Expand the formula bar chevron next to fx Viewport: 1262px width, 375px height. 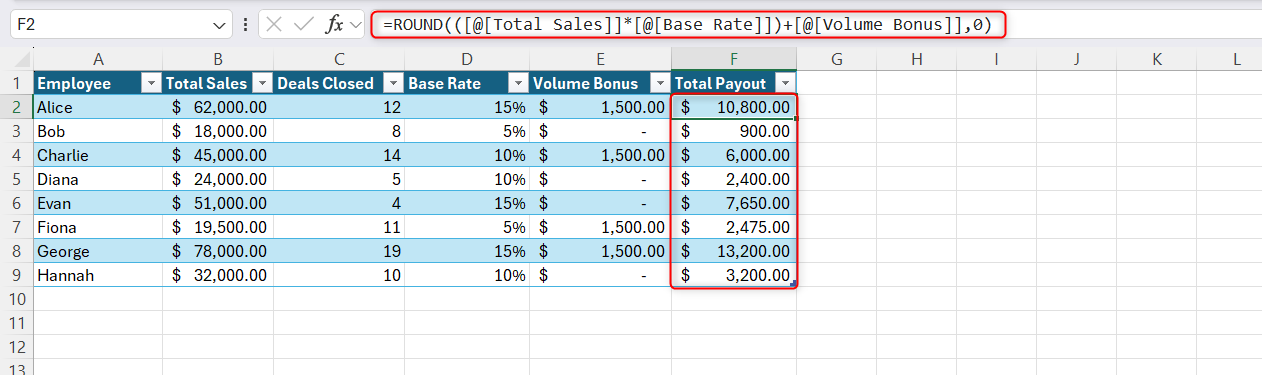pos(356,25)
